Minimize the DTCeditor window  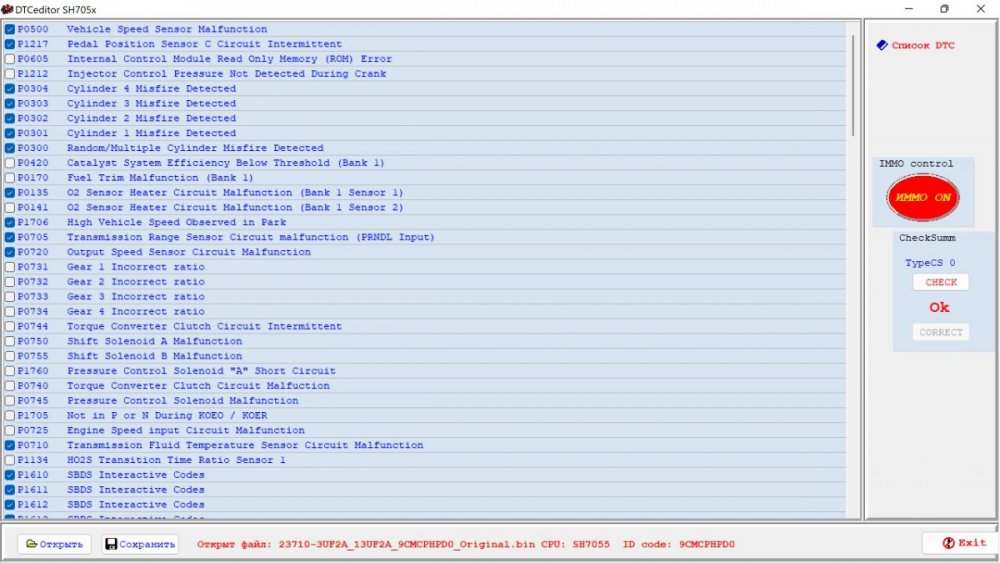coord(909,9)
